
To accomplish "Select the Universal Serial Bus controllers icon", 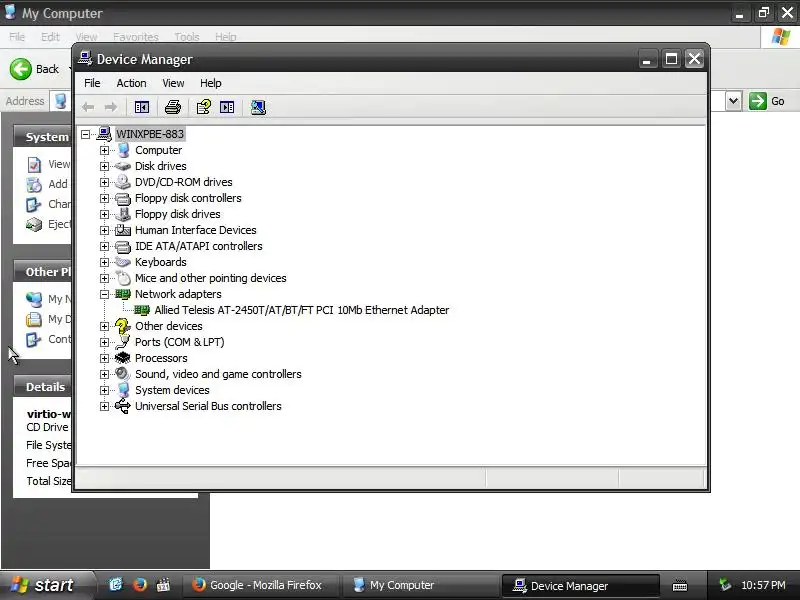I will tap(122, 406).
